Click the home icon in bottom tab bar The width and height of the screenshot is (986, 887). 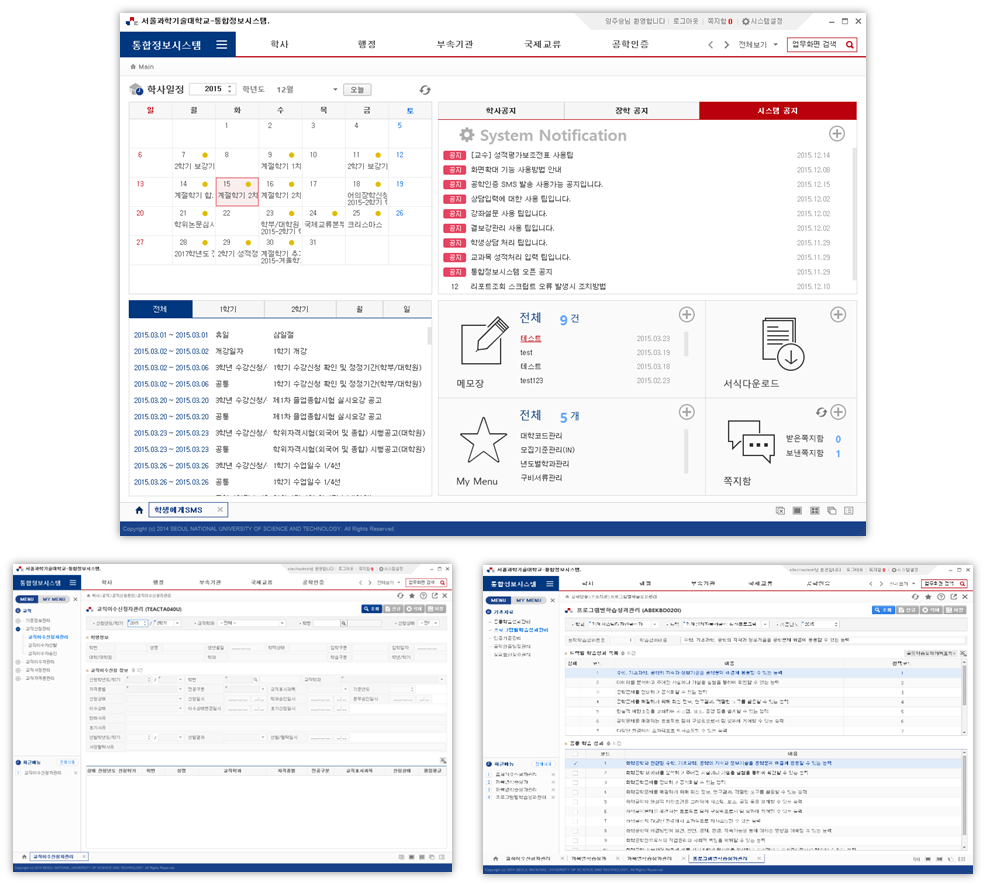(x=139, y=511)
